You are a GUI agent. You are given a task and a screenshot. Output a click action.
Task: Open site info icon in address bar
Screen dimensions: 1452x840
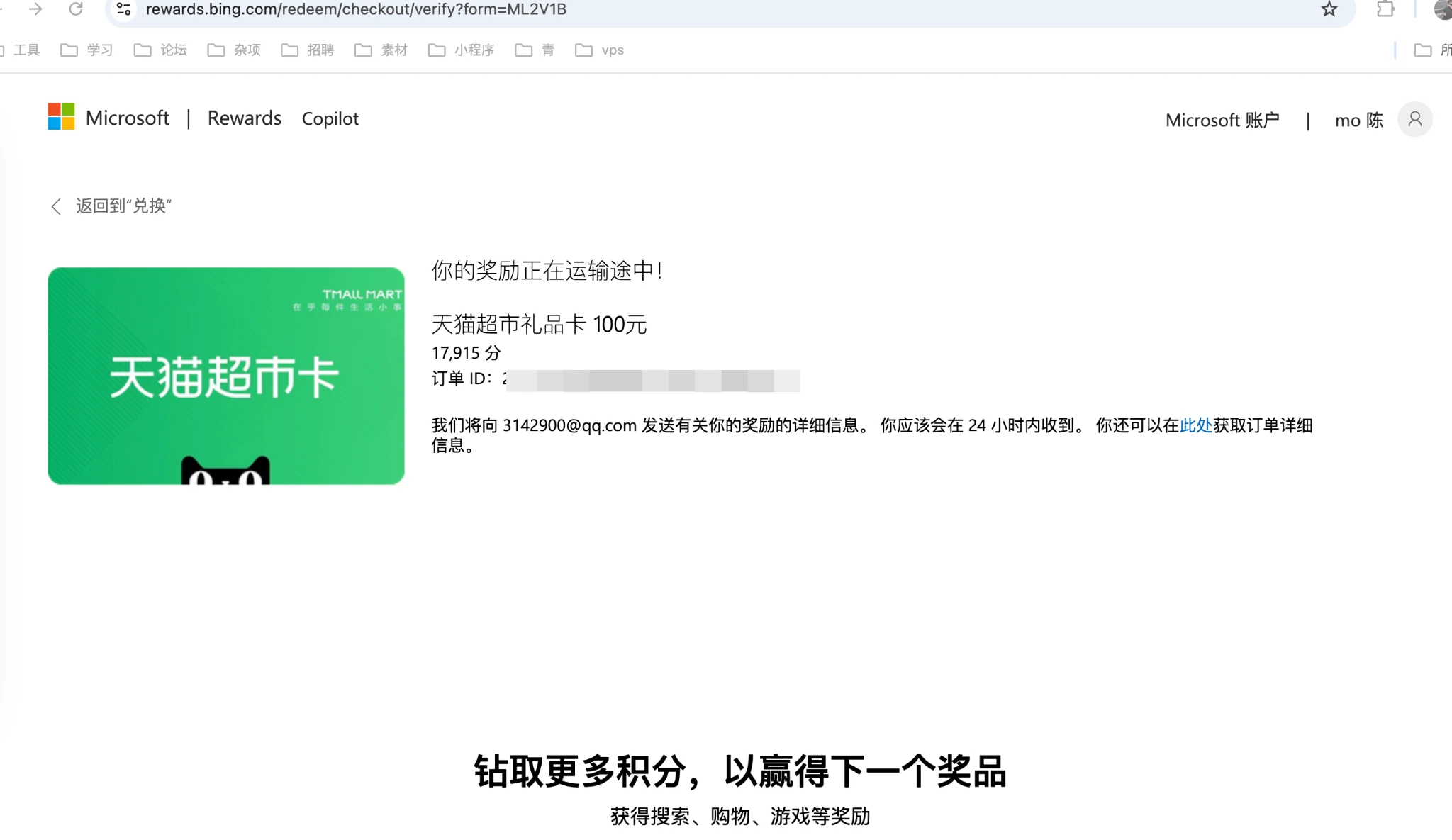(123, 9)
